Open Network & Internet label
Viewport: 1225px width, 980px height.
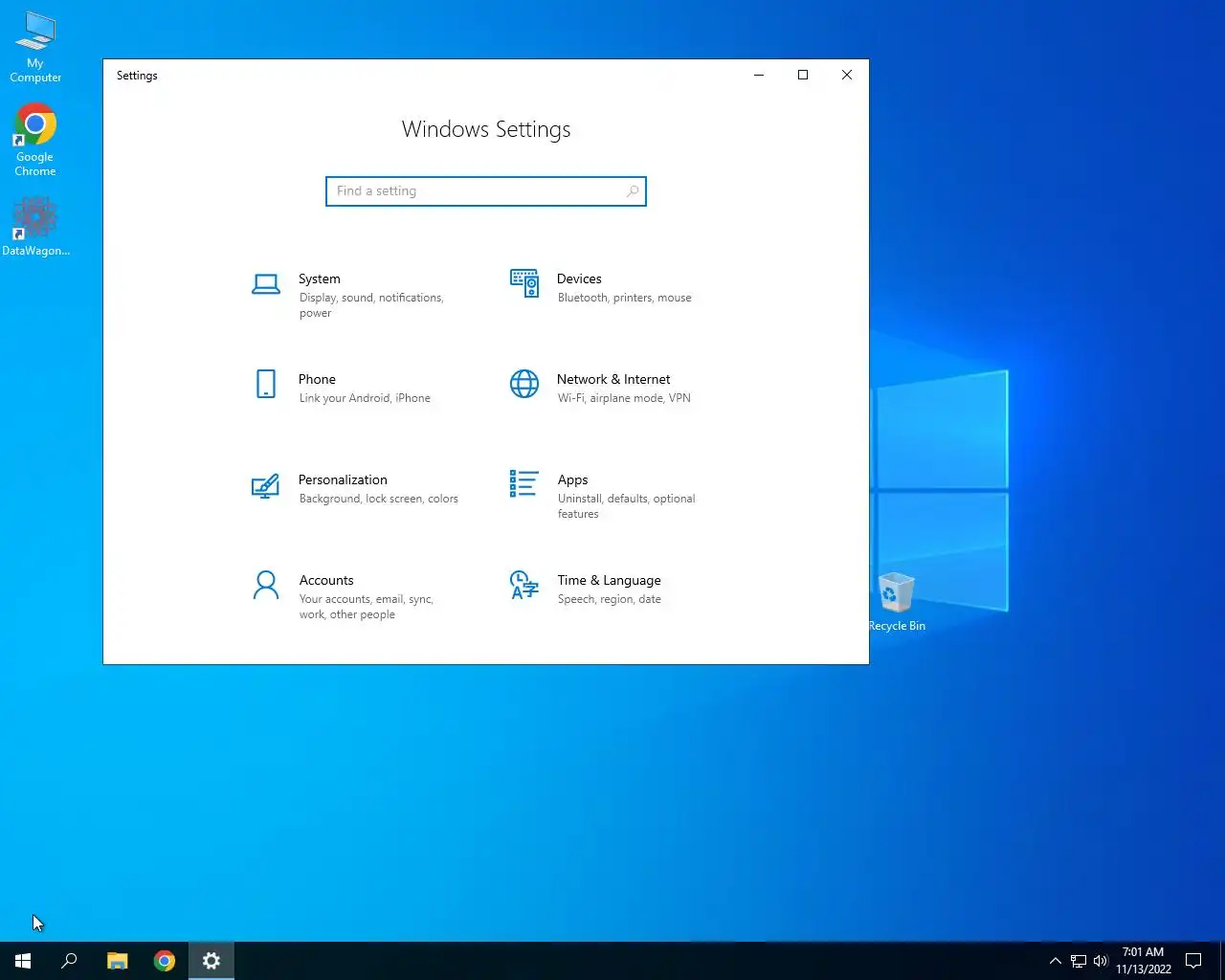pos(613,379)
